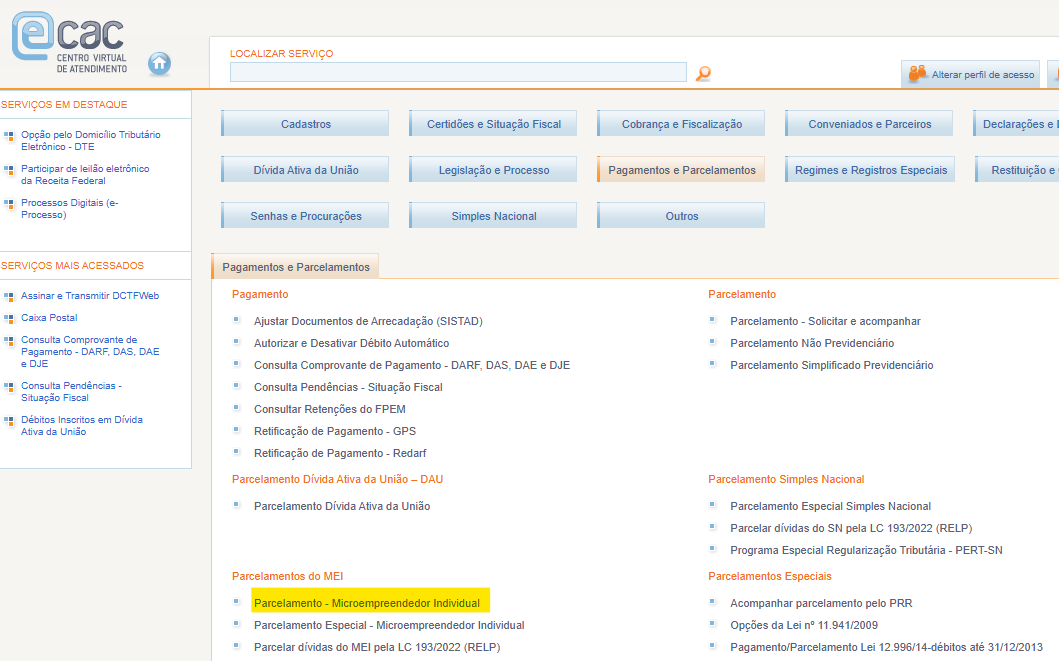Select Pagamentos e Parcelamentos category button
The image size is (1059, 661).
click(x=681, y=169)
